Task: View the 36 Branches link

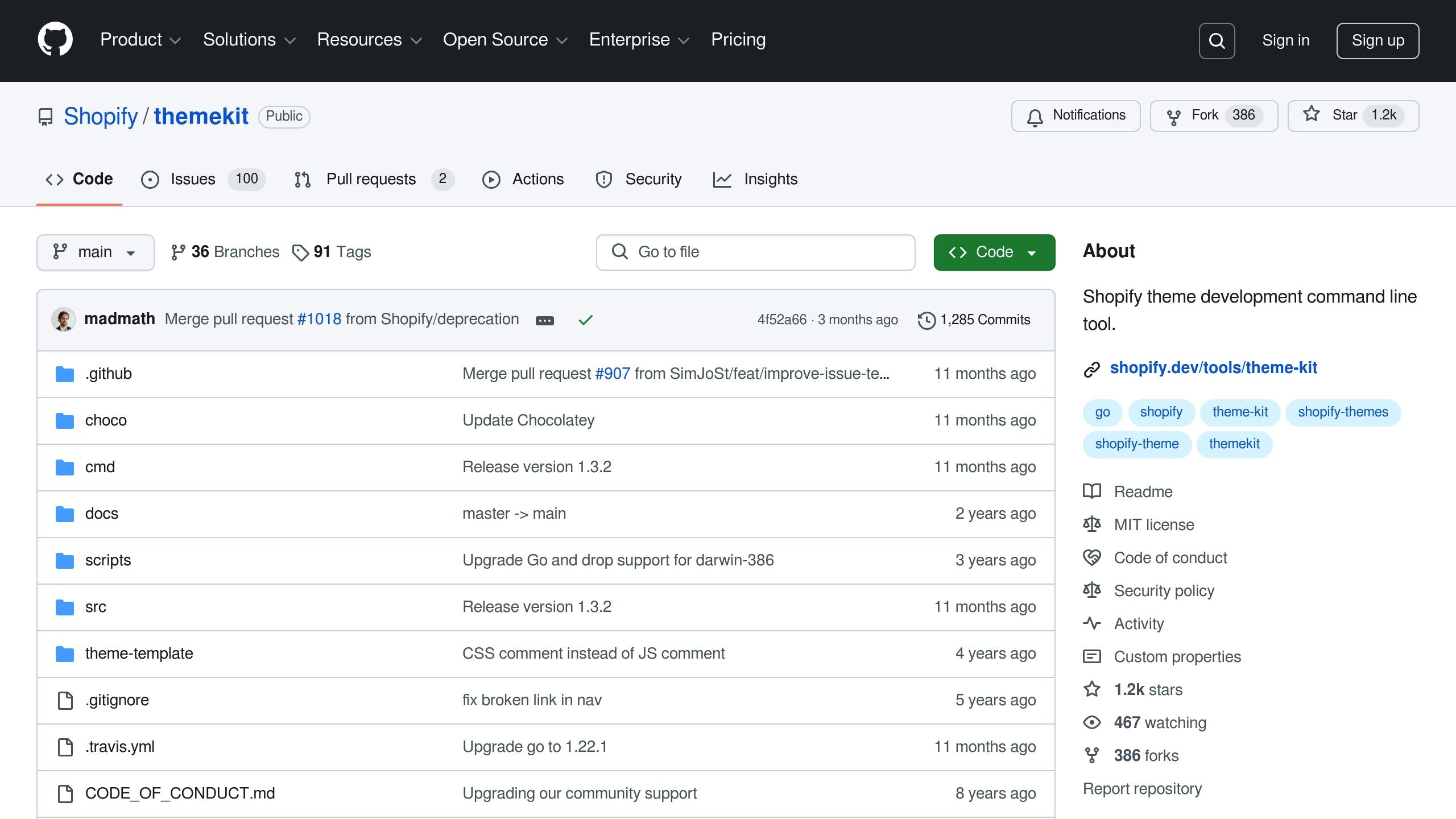Action: [x=225, y=252]
